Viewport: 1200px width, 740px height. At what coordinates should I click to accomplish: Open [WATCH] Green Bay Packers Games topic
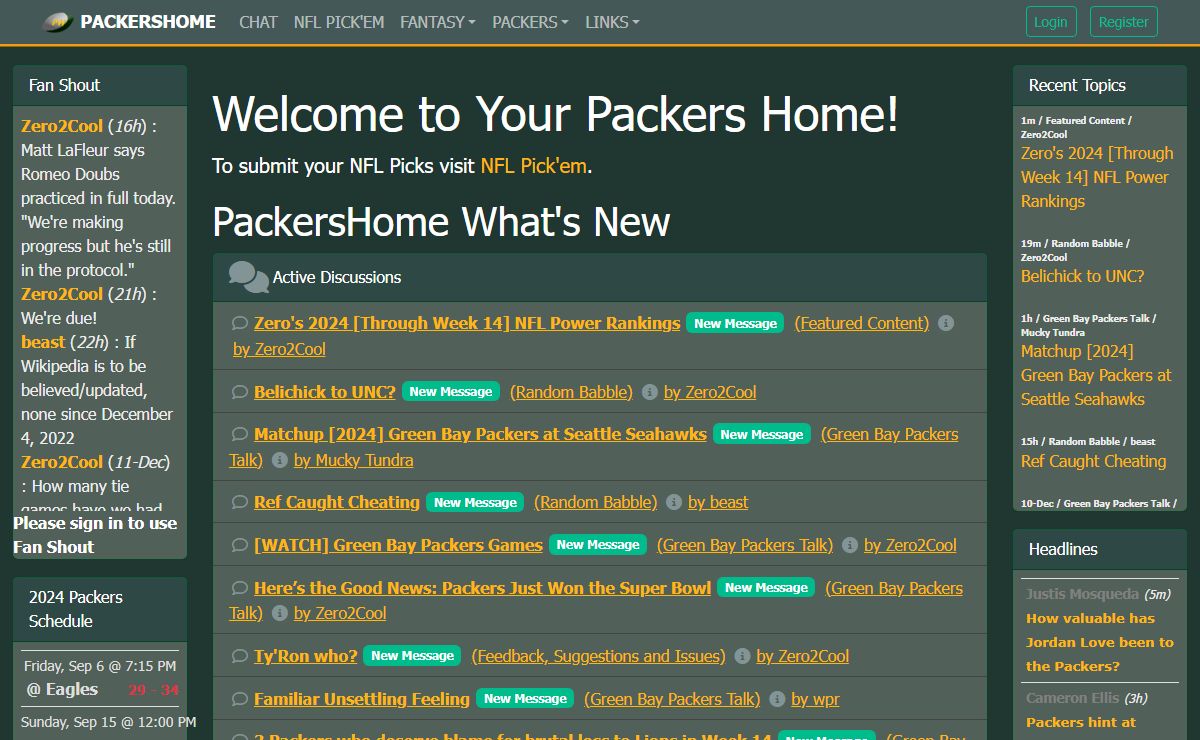(x=398, y=545)
